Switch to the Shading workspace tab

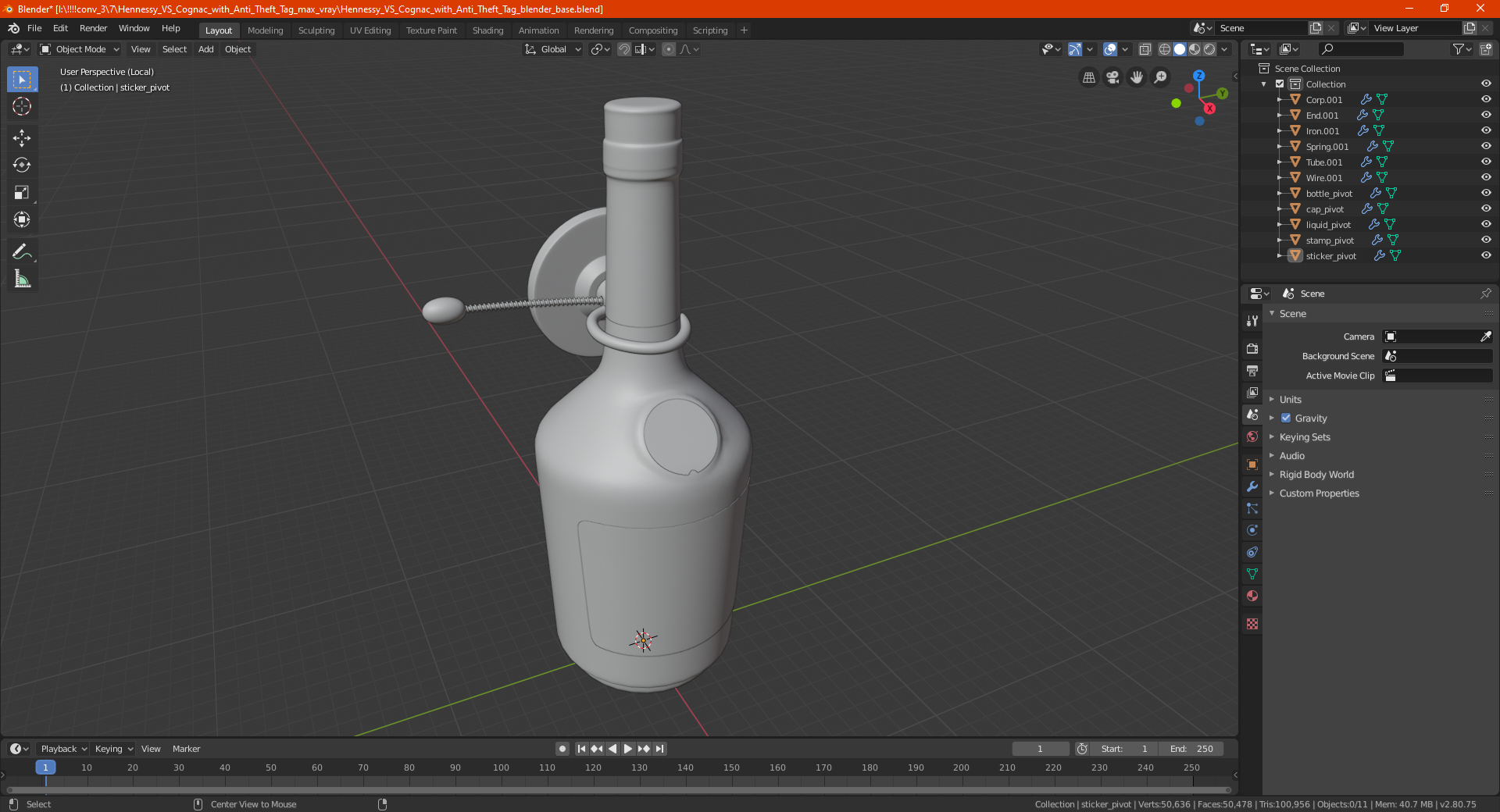pyautogui.click(x=487, y=30)
